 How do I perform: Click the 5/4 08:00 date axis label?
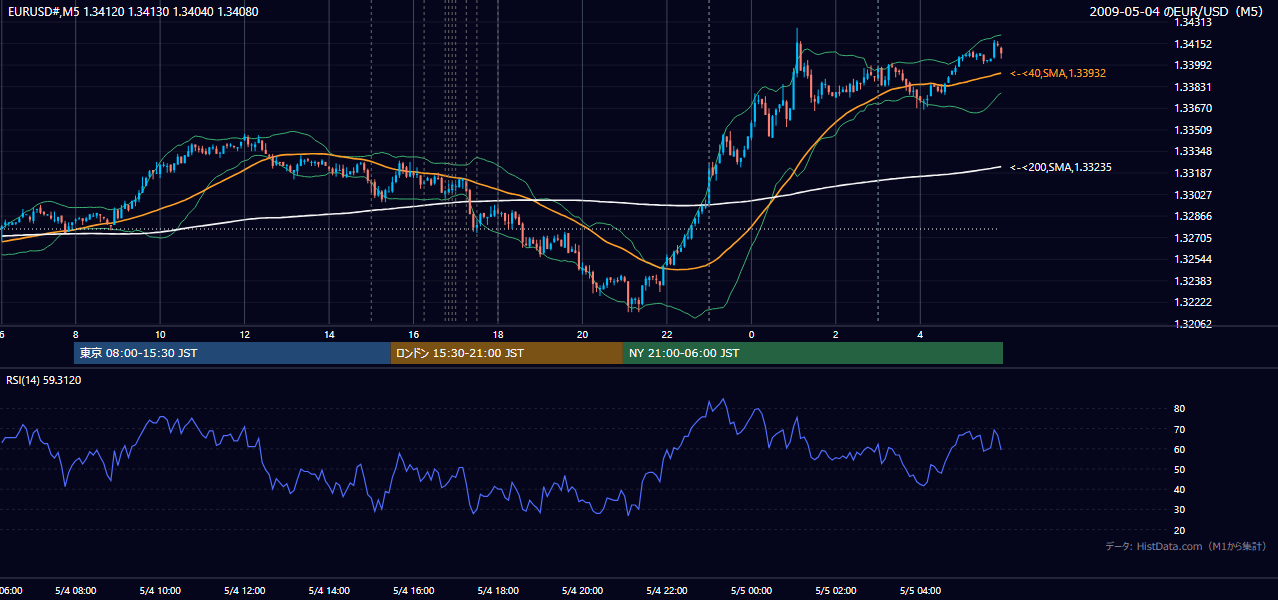point(76,590)
